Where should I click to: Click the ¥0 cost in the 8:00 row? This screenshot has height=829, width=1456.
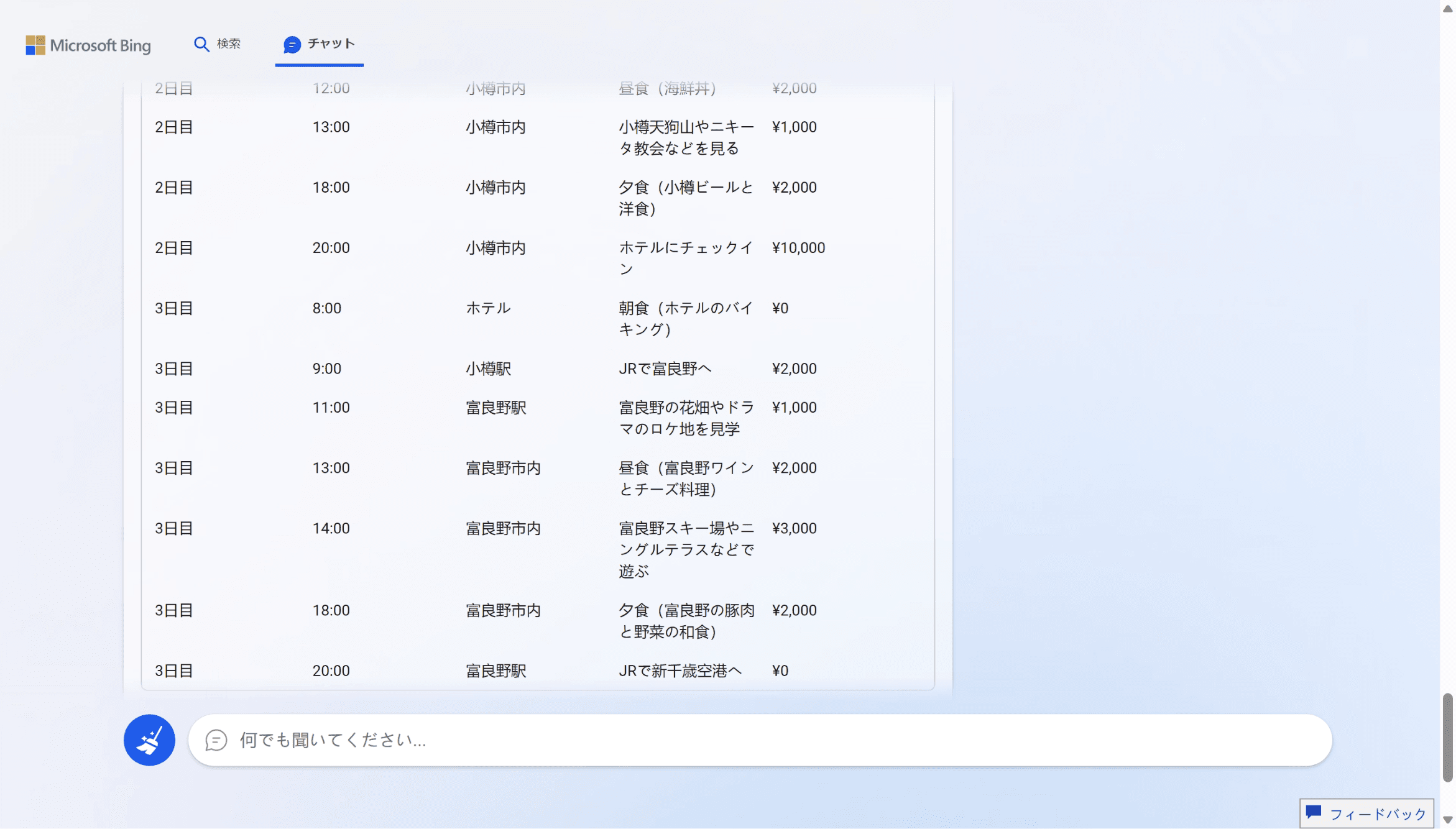pyautogui.click(x=780, y=308)
